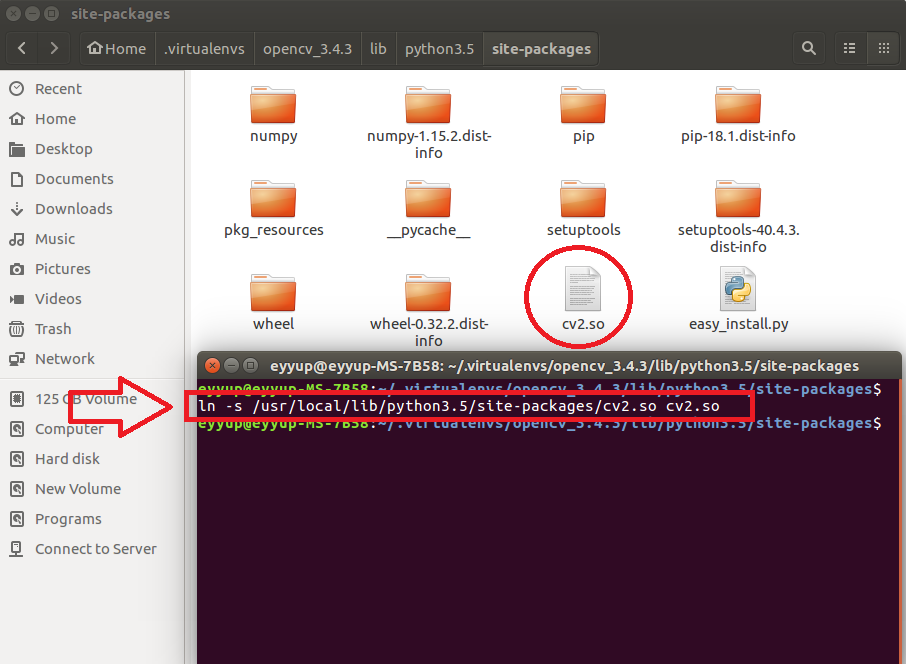Open the __pycache__ folder
This screenshot has width=906, height=664.
pos(428,200)
